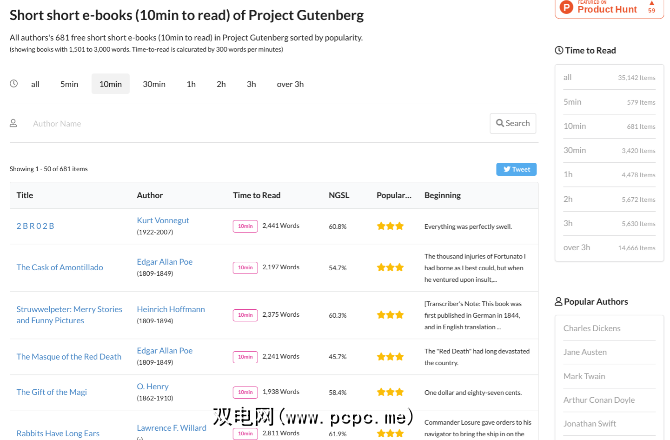This screenshot has width=670, height=440.
Task: Open the Lawrence F. Willard author link
Action: pos(171,428)
